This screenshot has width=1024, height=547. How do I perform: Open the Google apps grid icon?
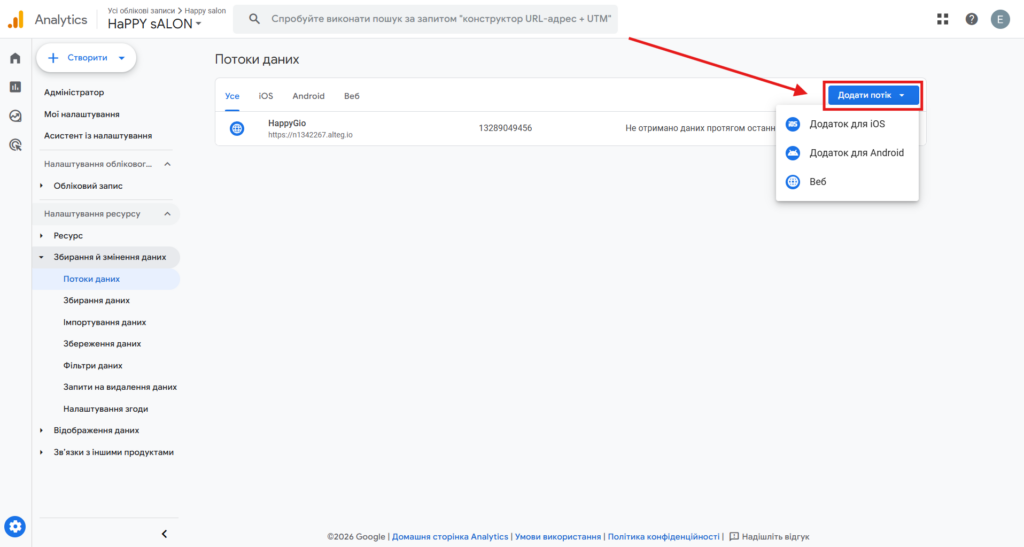942,19
